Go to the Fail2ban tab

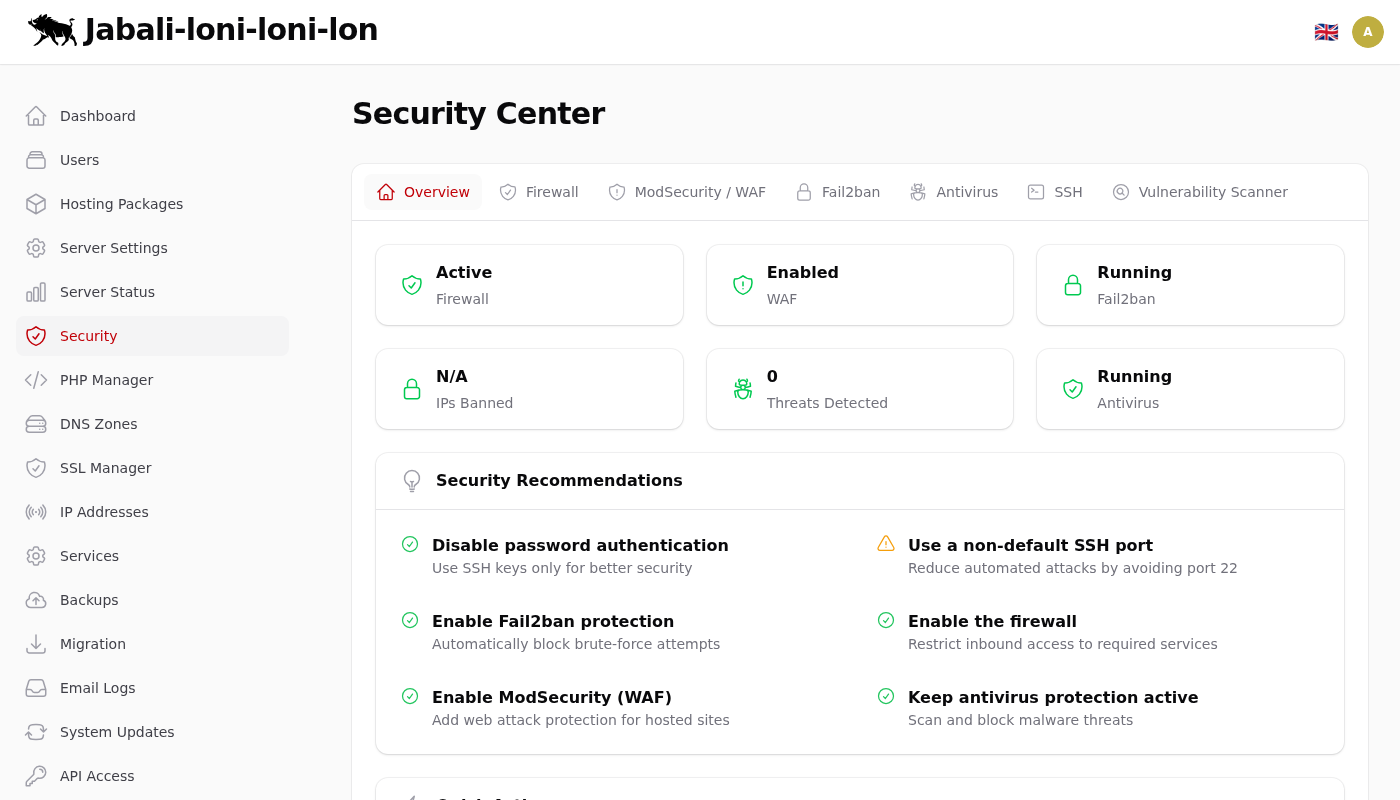click(838, 192)
